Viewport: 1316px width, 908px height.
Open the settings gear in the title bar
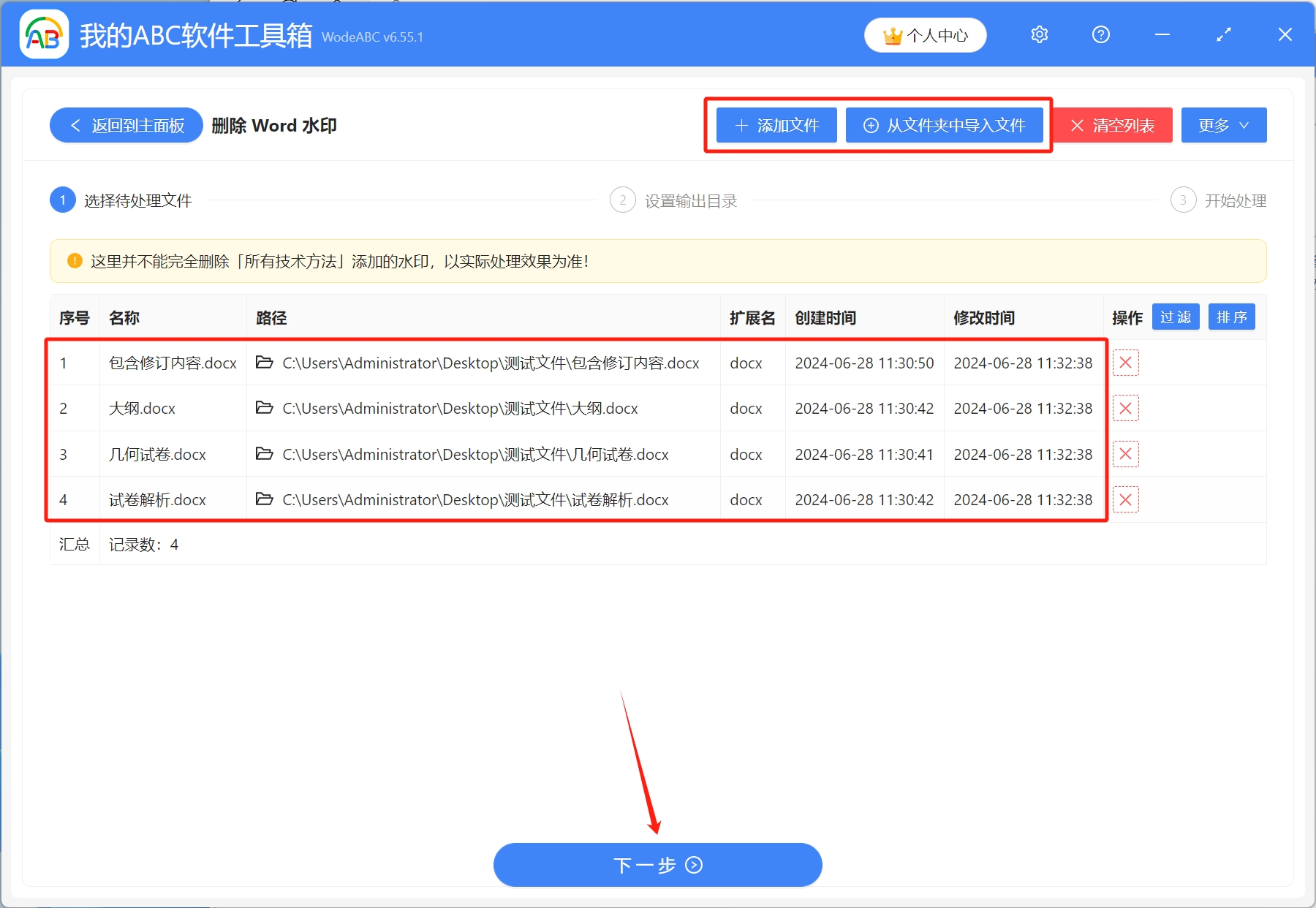point(1039,34)
